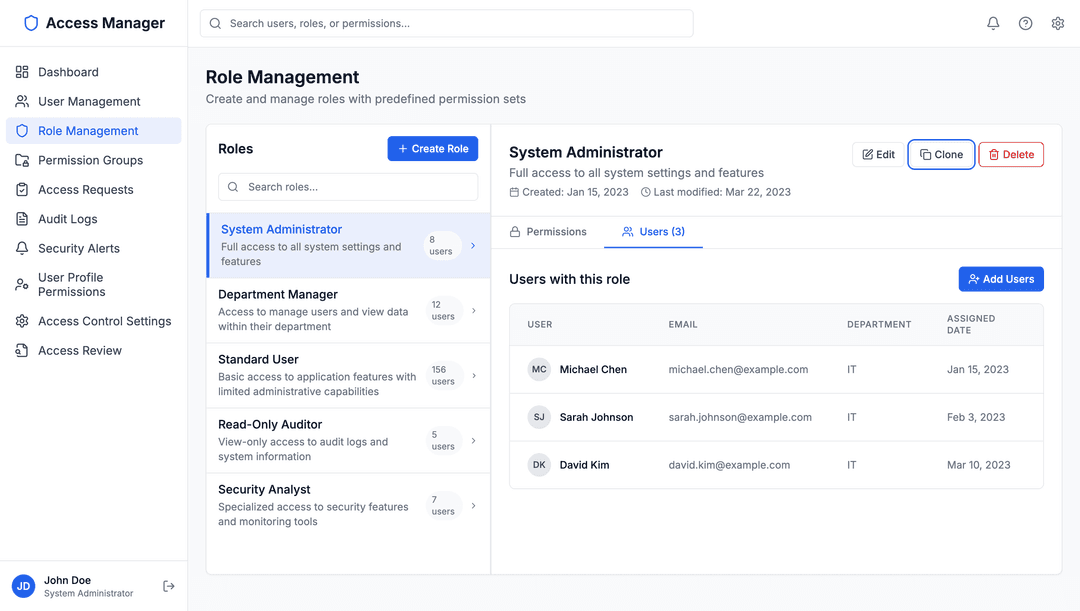Image resolution: width=1080 pixels, height=611 pixels.
Task: Switch to the Permissions tab
Action: click(x=548, y=231)
